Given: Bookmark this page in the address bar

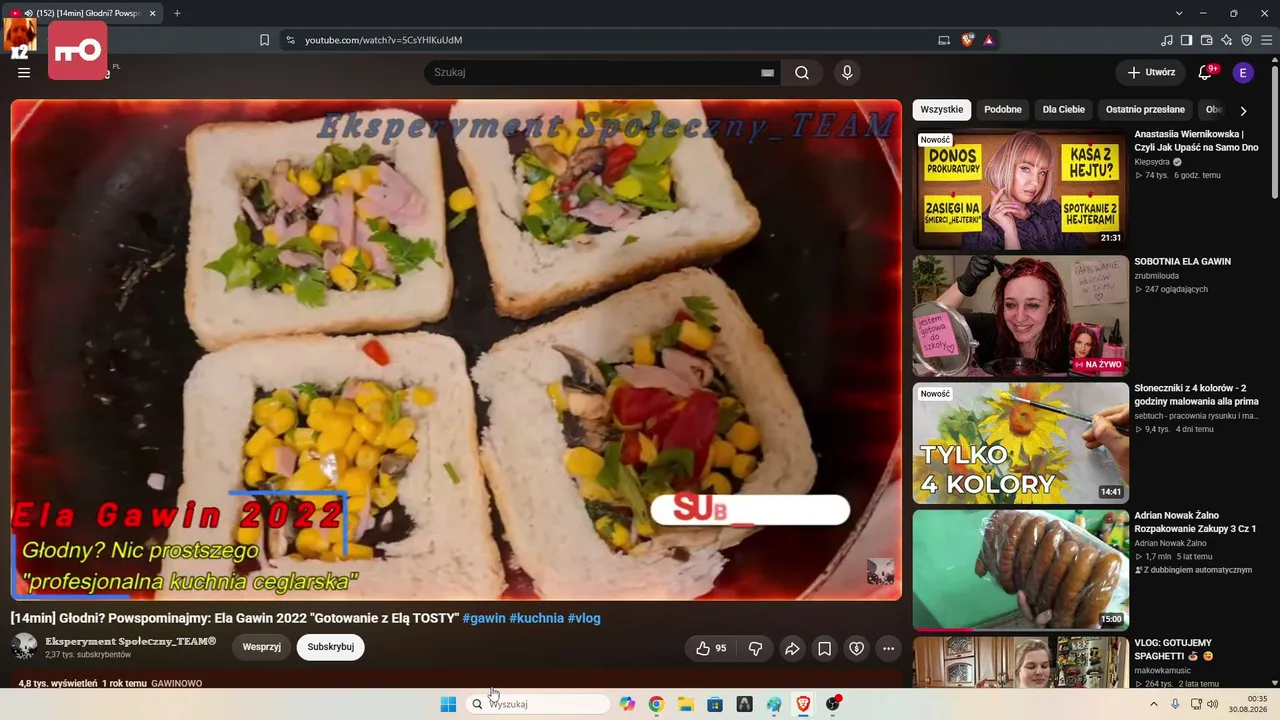Looking at the screenshot, I should pos(264,40).
